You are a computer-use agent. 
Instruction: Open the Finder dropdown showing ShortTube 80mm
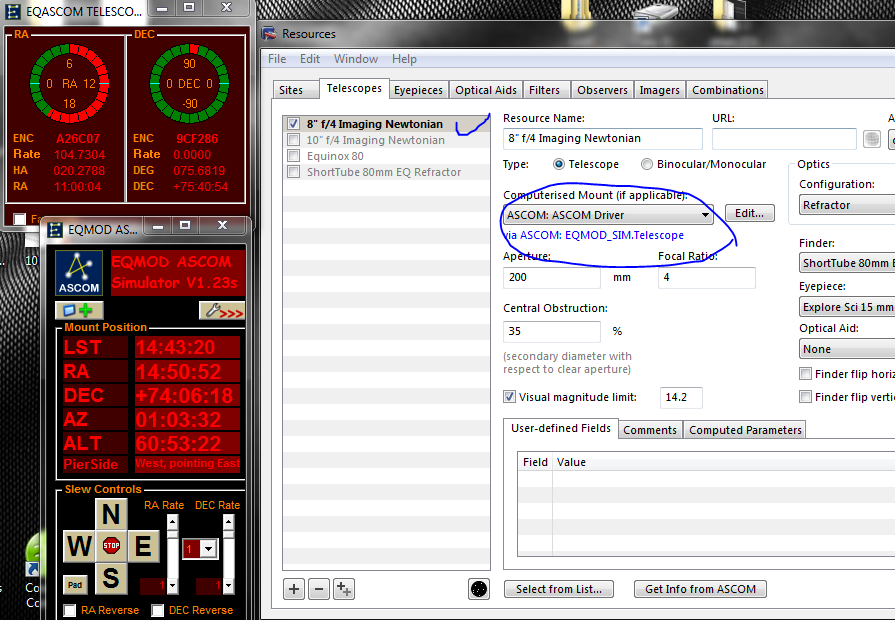[x=847, y=263]
